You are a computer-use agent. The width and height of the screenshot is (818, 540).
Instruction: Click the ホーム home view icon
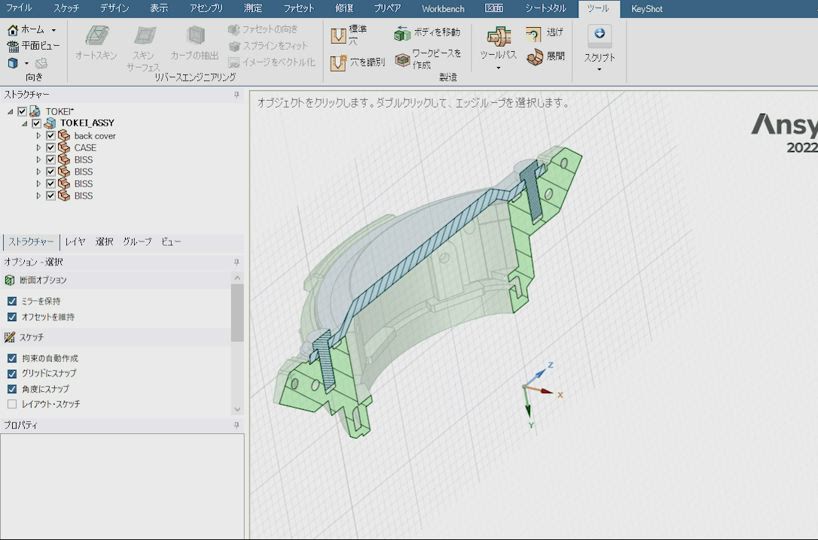[x=13, y=30]
